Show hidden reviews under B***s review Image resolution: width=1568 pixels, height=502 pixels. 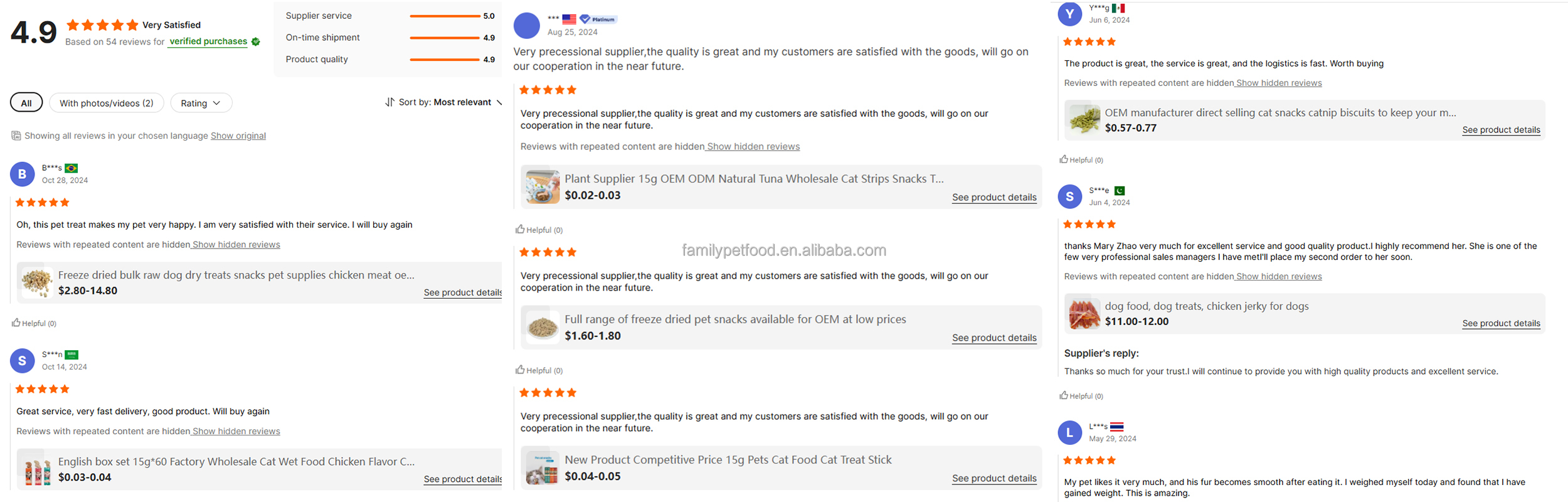(x=236, y=245)
